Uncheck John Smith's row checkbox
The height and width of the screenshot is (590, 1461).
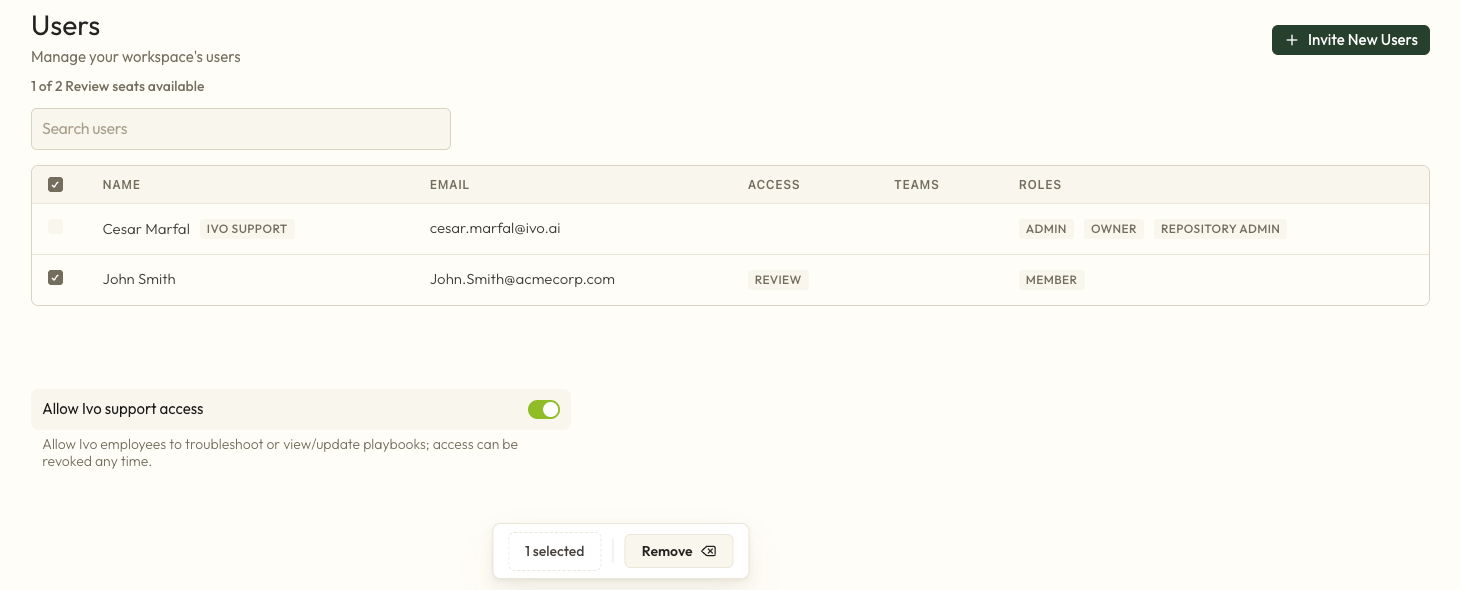(56, 278)
